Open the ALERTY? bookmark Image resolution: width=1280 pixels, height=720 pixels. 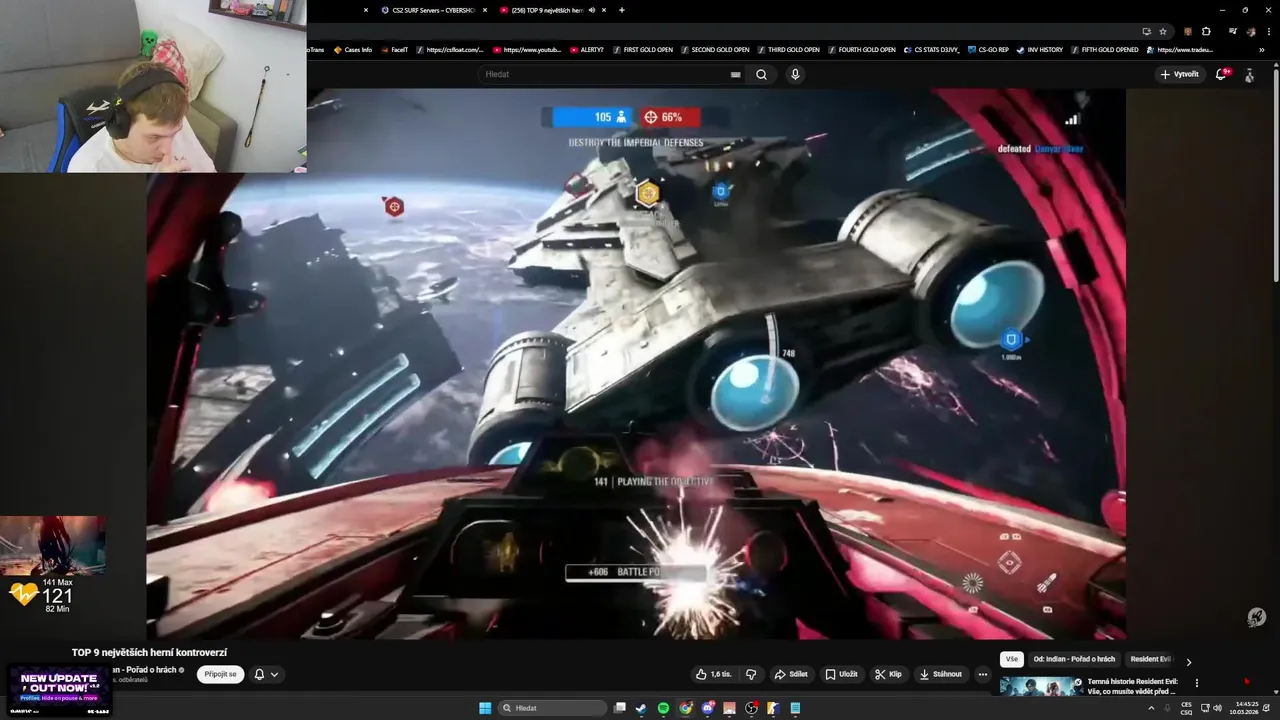coord(587,49)
